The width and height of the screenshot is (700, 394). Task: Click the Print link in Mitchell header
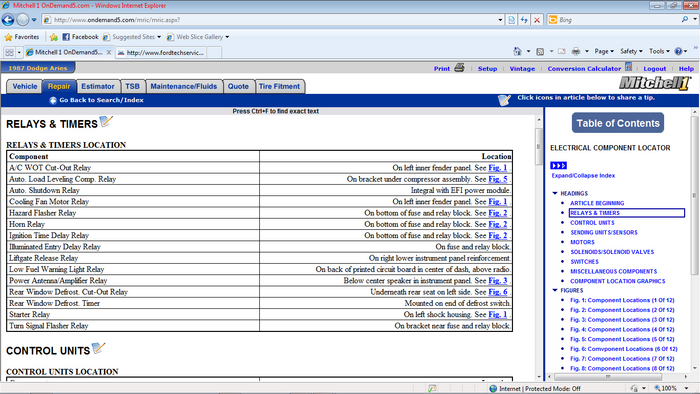[x=442, y=69]
